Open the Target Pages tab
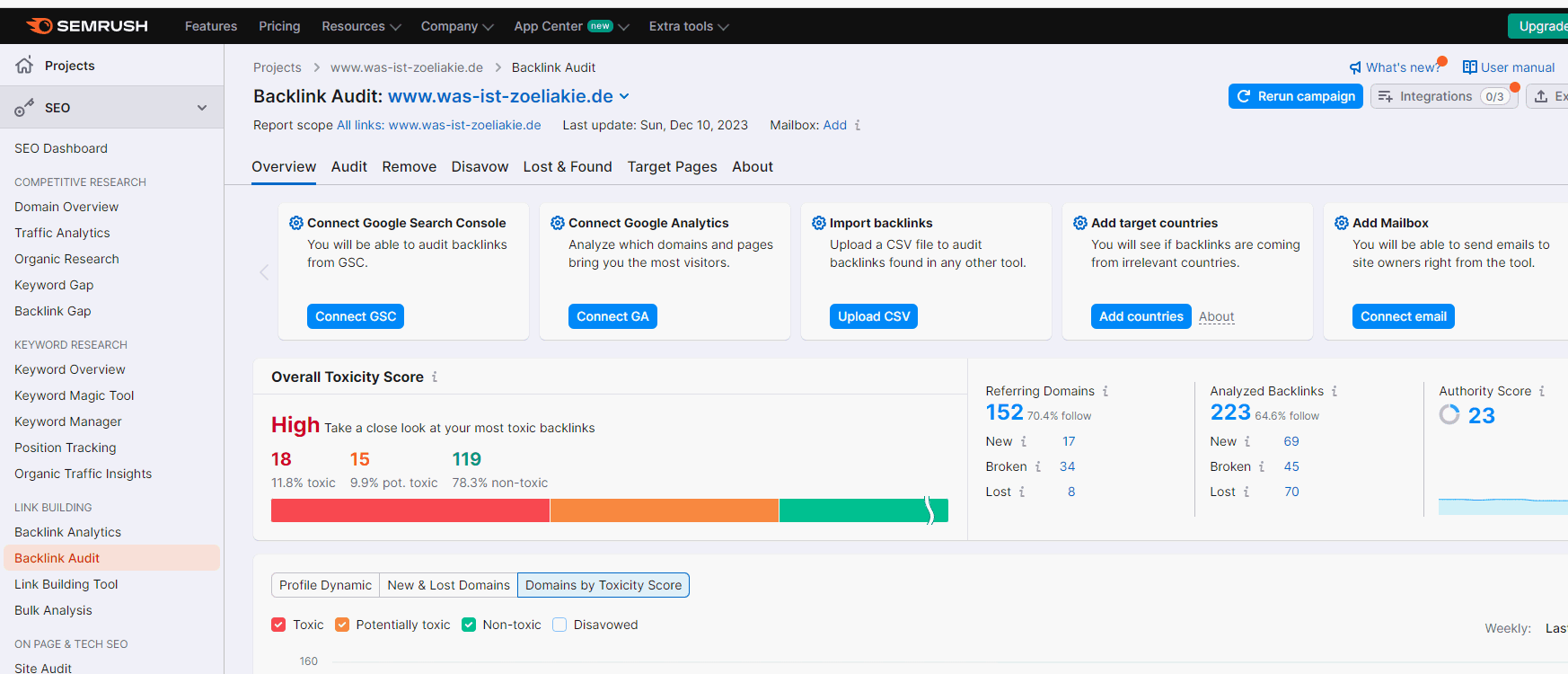The width and height of the screenshot is (1568, 674). 672,166
